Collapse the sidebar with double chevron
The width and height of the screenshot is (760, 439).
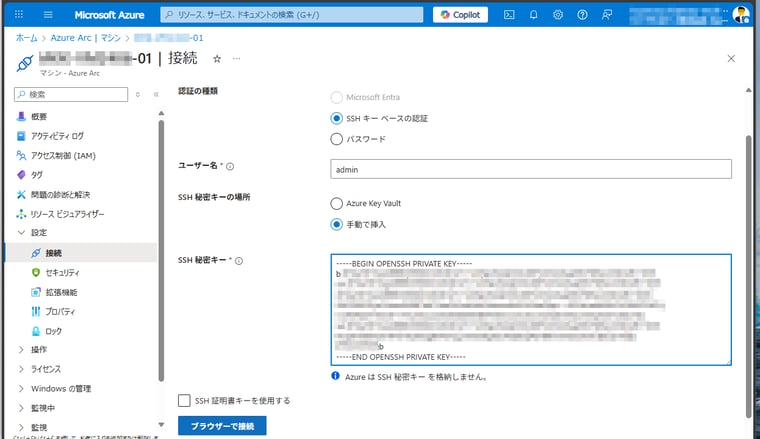click(156, 94)
